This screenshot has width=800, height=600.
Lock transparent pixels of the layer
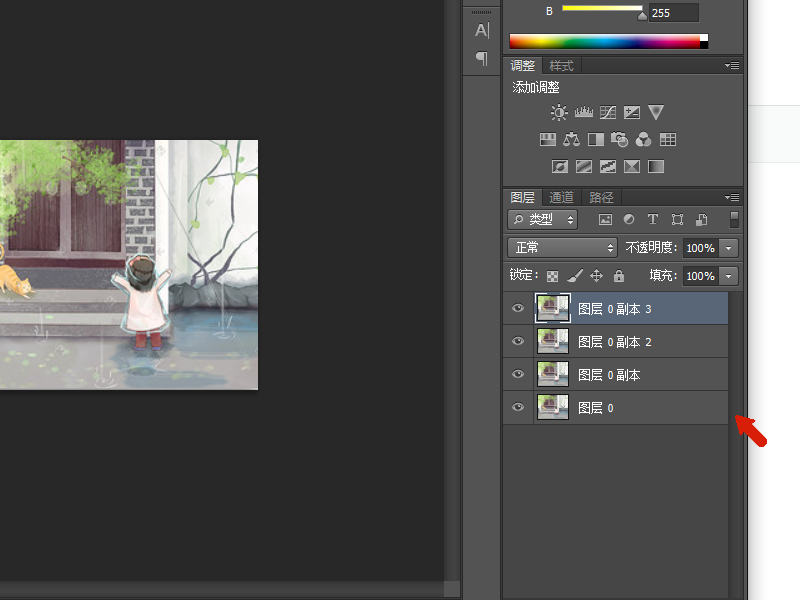(552, 276)
